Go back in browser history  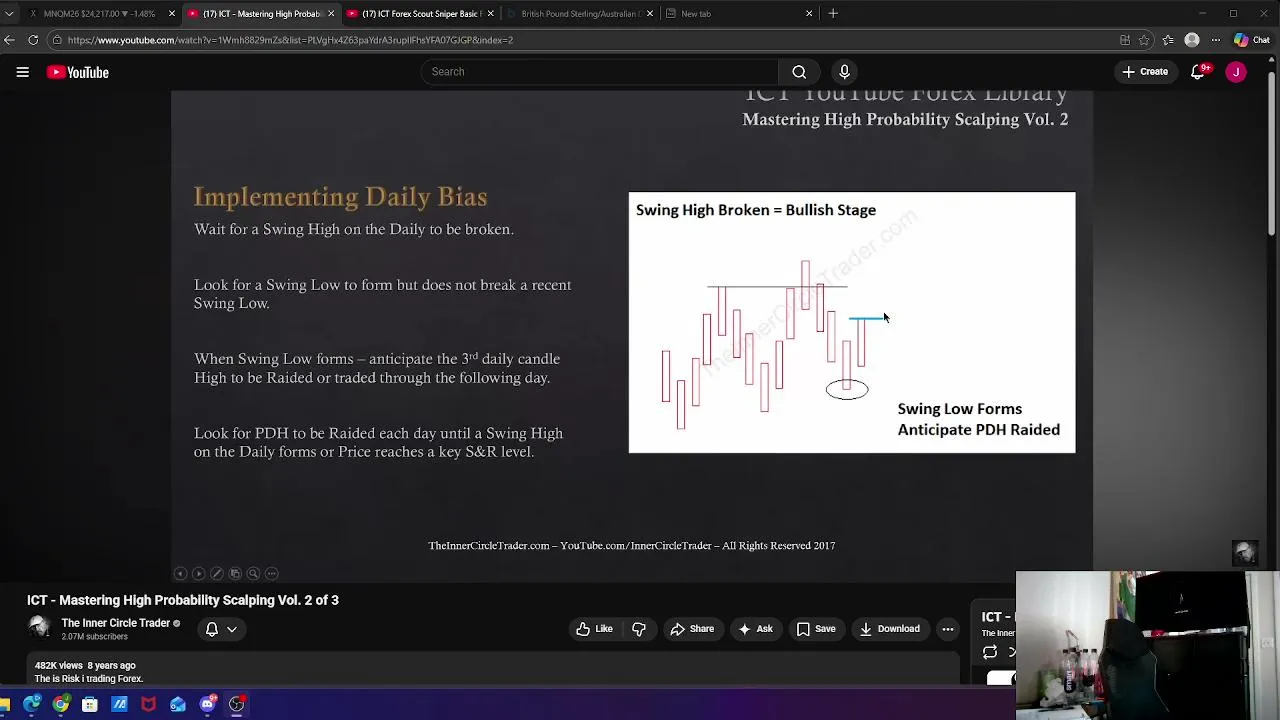pos(9,40)
